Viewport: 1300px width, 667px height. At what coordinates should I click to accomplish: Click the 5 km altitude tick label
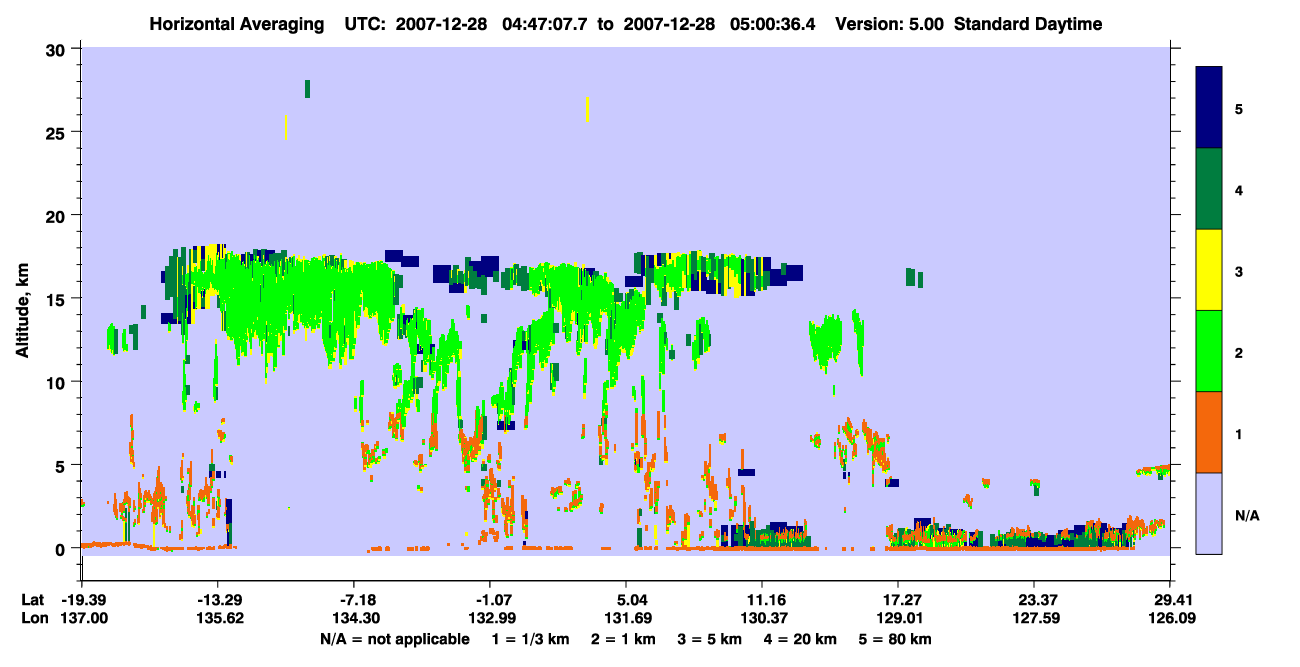tap(63, 465)
